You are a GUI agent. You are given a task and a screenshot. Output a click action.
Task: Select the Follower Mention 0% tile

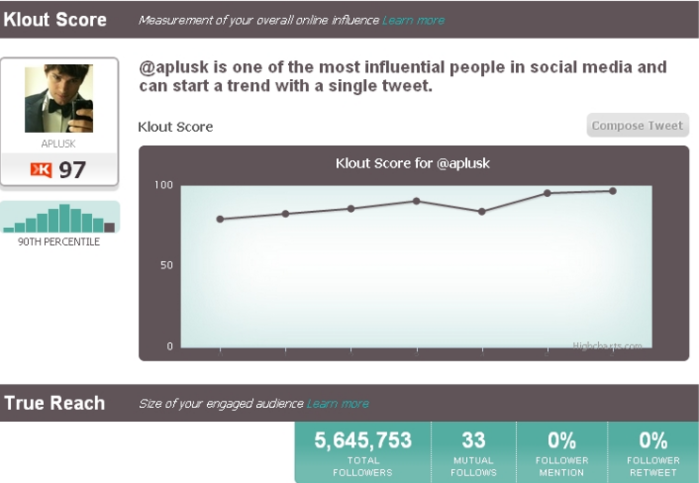[x=562, y=452]
